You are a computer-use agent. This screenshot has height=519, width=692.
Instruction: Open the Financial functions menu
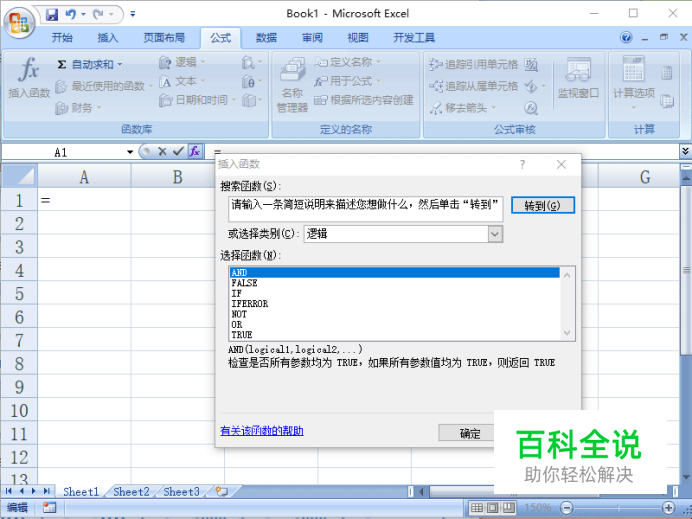point(78,108)
